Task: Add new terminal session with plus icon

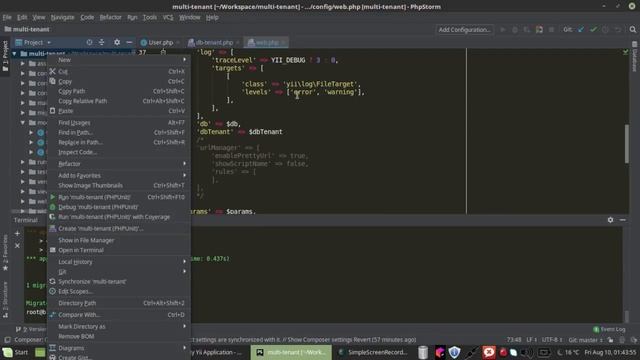Action: (x=17, y=233)
